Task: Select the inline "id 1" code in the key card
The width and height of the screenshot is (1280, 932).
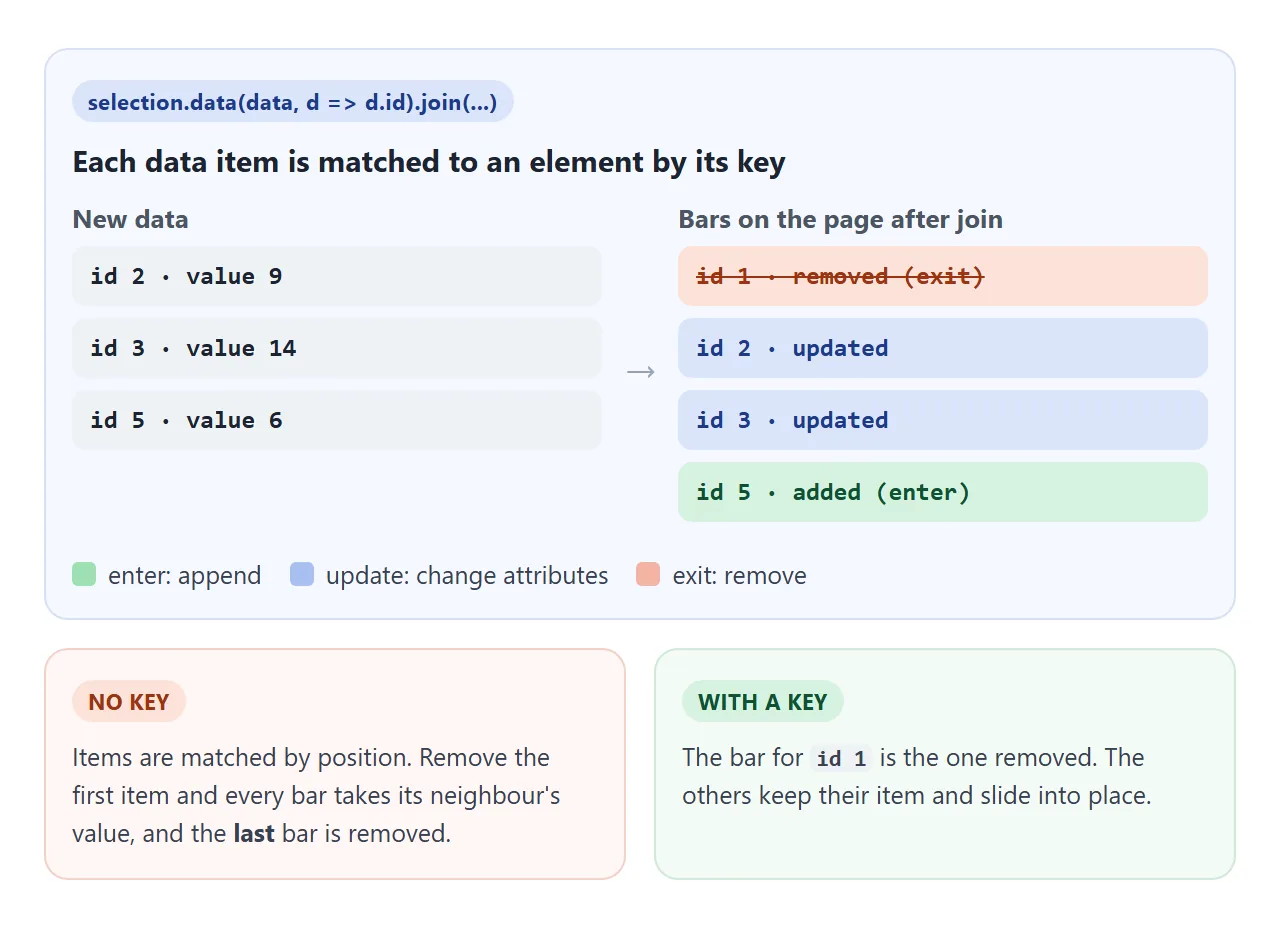Action: coord(841,758)
